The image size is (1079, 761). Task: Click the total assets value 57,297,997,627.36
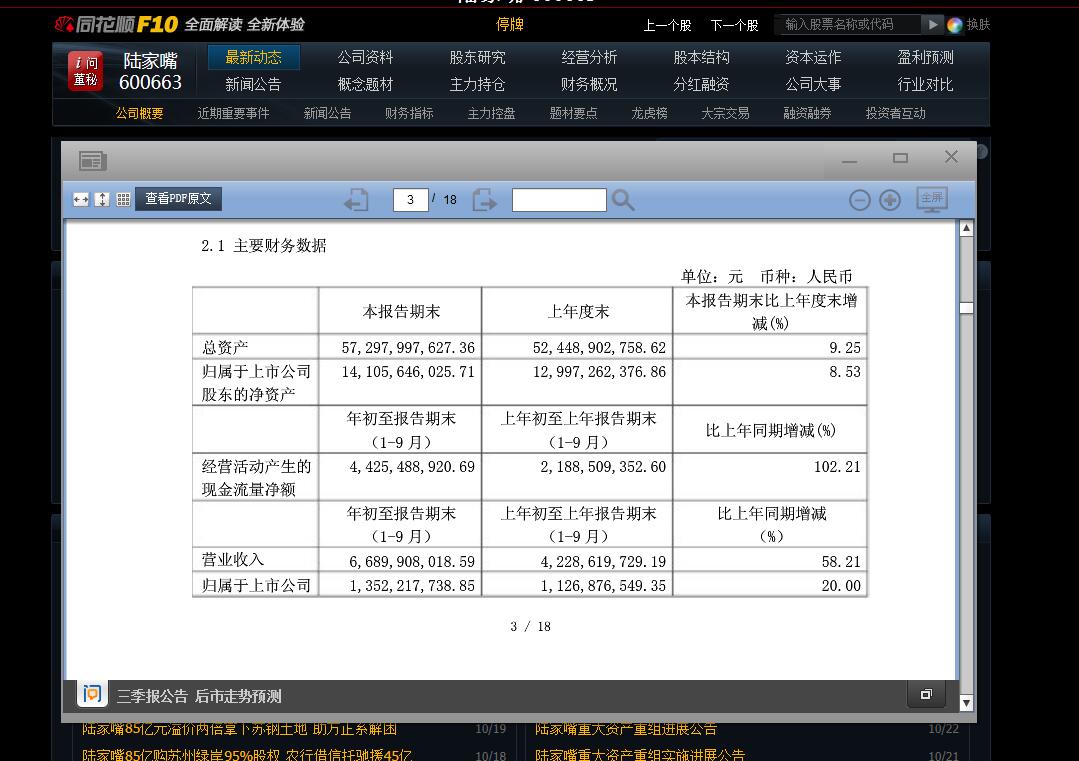point(408,348)
